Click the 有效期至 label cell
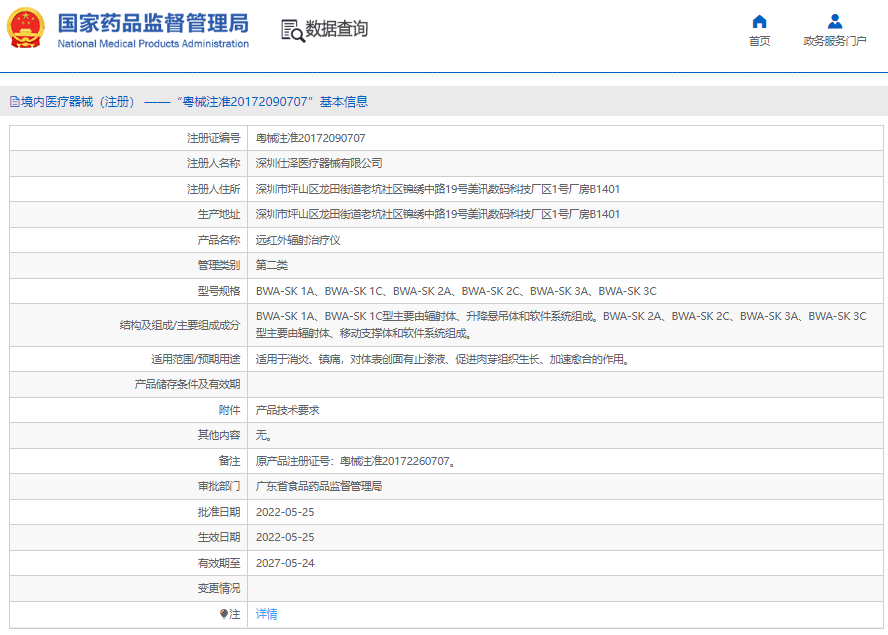This screenshot has height=635, width=888. pos(129,563)
